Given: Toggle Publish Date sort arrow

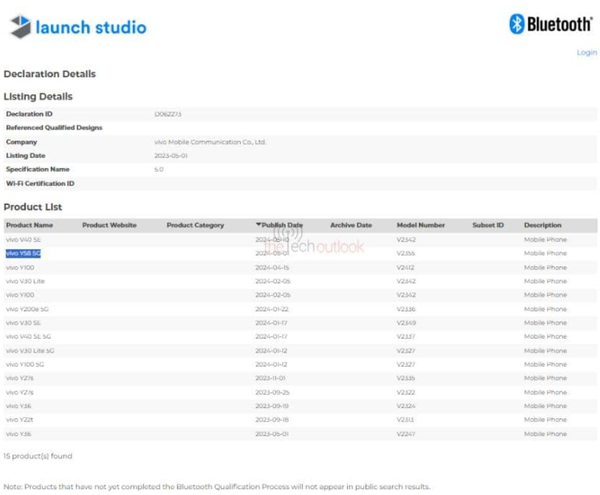Looking at the screenshot, I should [259, 225].
